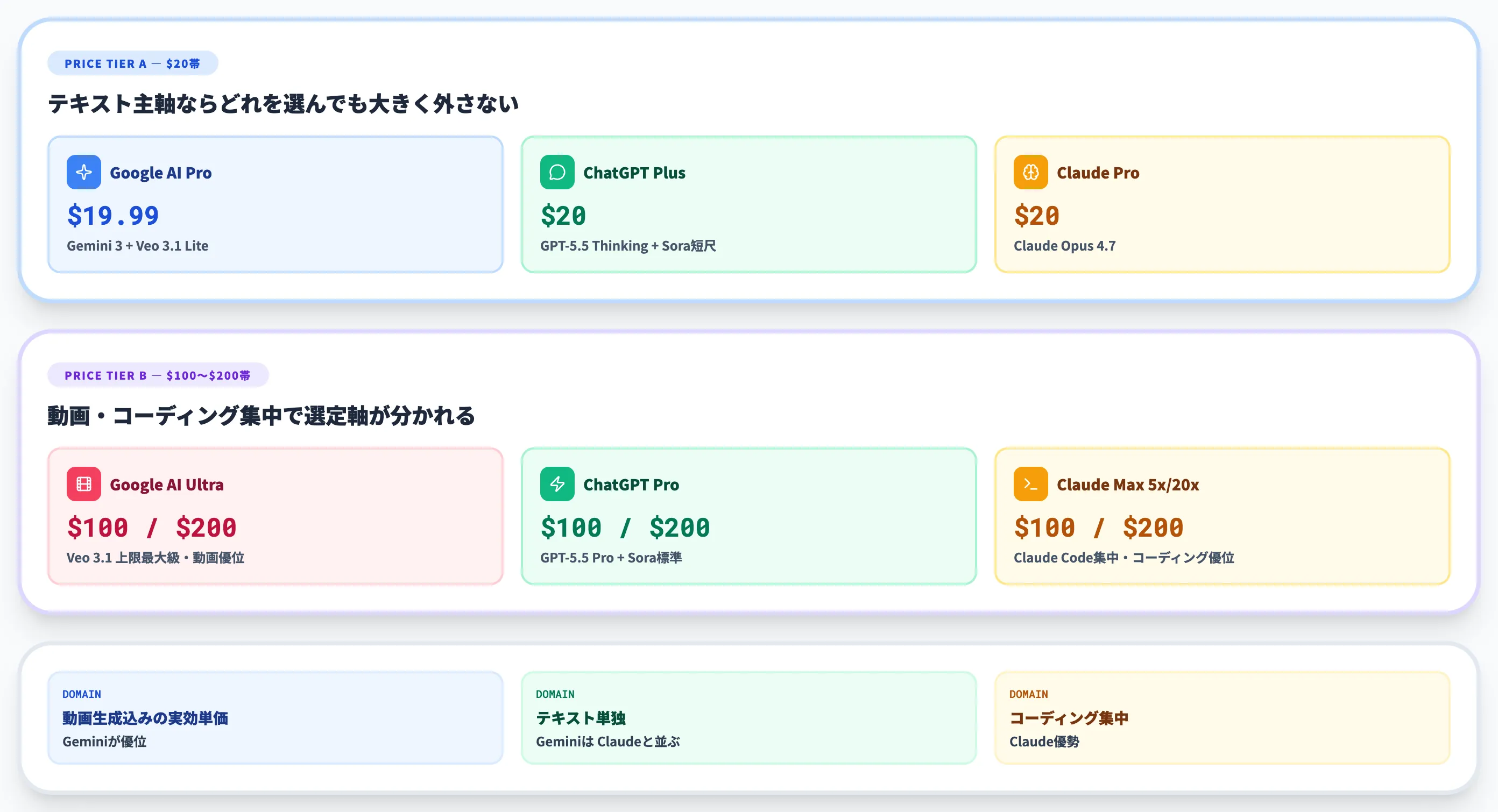Click the Claude Pro $20 price
This screenshot has height=812, width=1498.
click(x=1036, y=216)
